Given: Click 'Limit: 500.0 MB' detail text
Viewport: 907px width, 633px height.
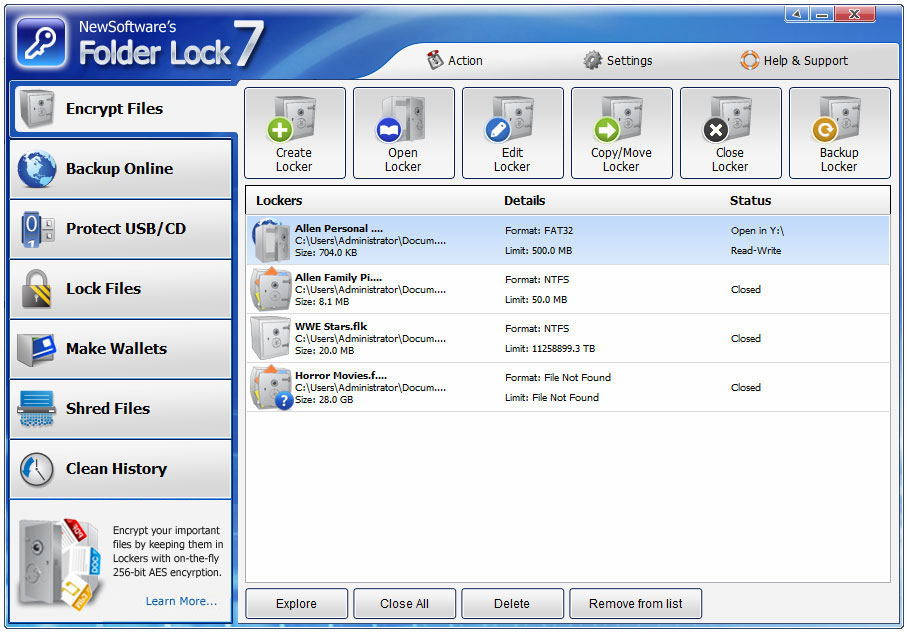Looking at the screenshot, I should click(x=539, y=251).
